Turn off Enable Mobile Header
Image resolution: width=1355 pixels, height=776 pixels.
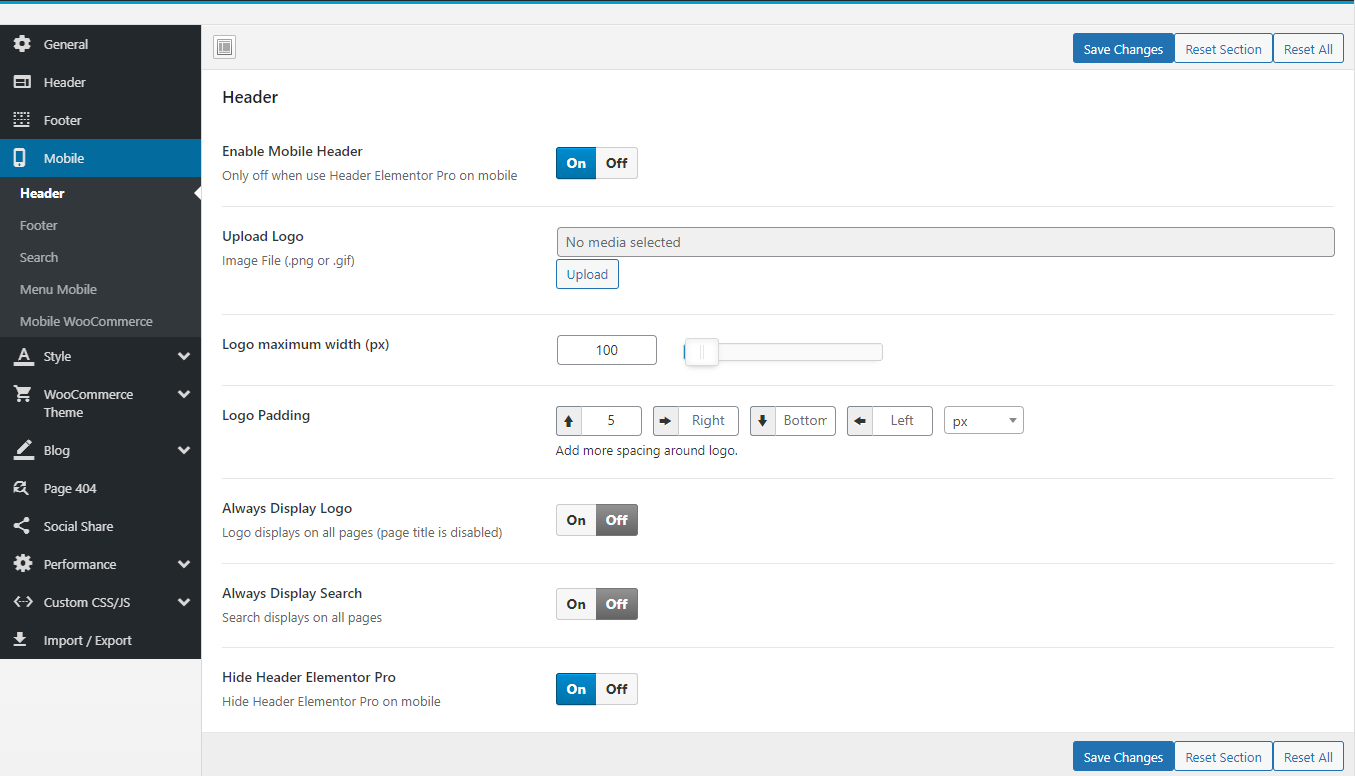coord(617,163)
